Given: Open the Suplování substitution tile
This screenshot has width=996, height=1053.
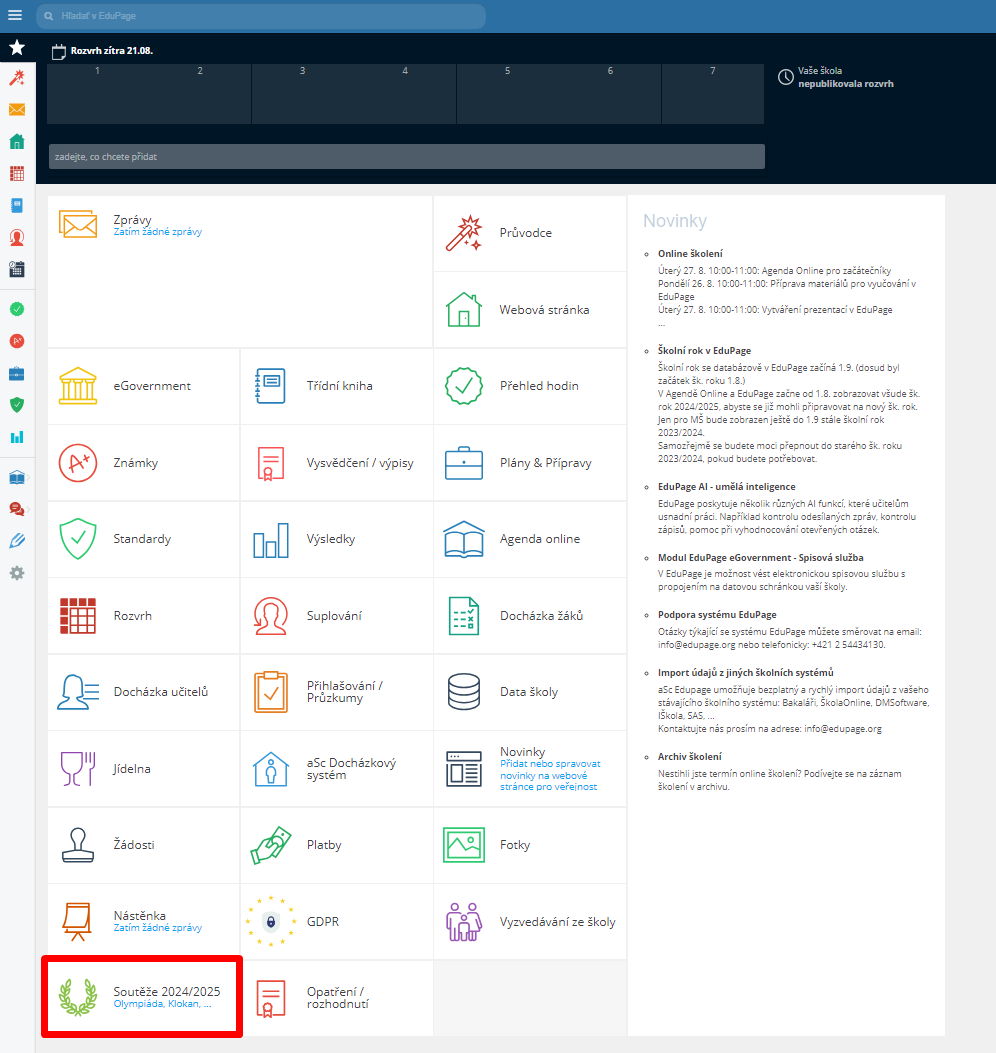Looking at the screenshot, I should pos(336,616).
